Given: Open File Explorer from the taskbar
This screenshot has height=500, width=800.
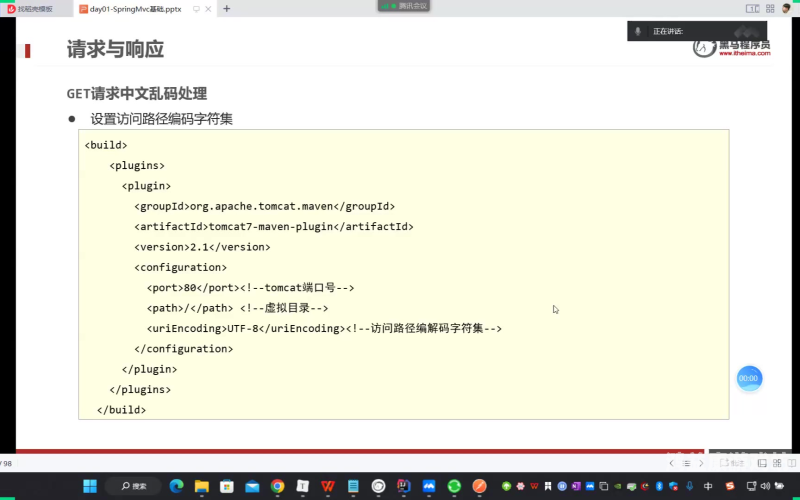Looking at the screenshot, I should pyautogui.click(x=202, y=486).
